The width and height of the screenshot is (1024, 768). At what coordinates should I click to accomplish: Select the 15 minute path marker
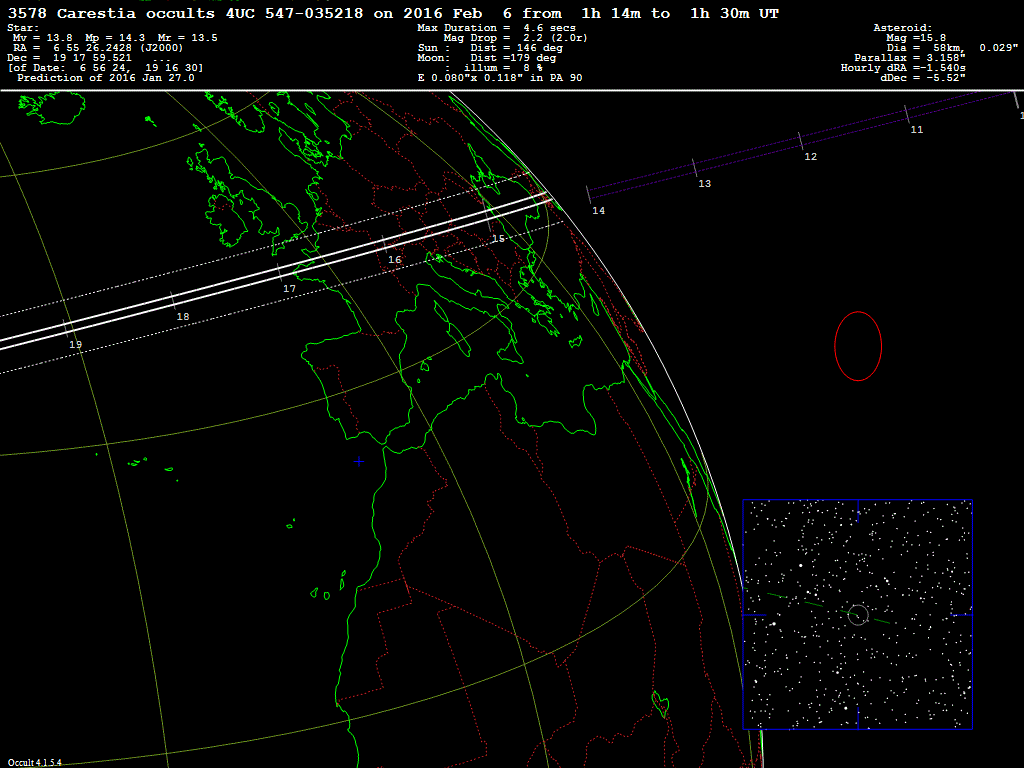pos(498,239)
